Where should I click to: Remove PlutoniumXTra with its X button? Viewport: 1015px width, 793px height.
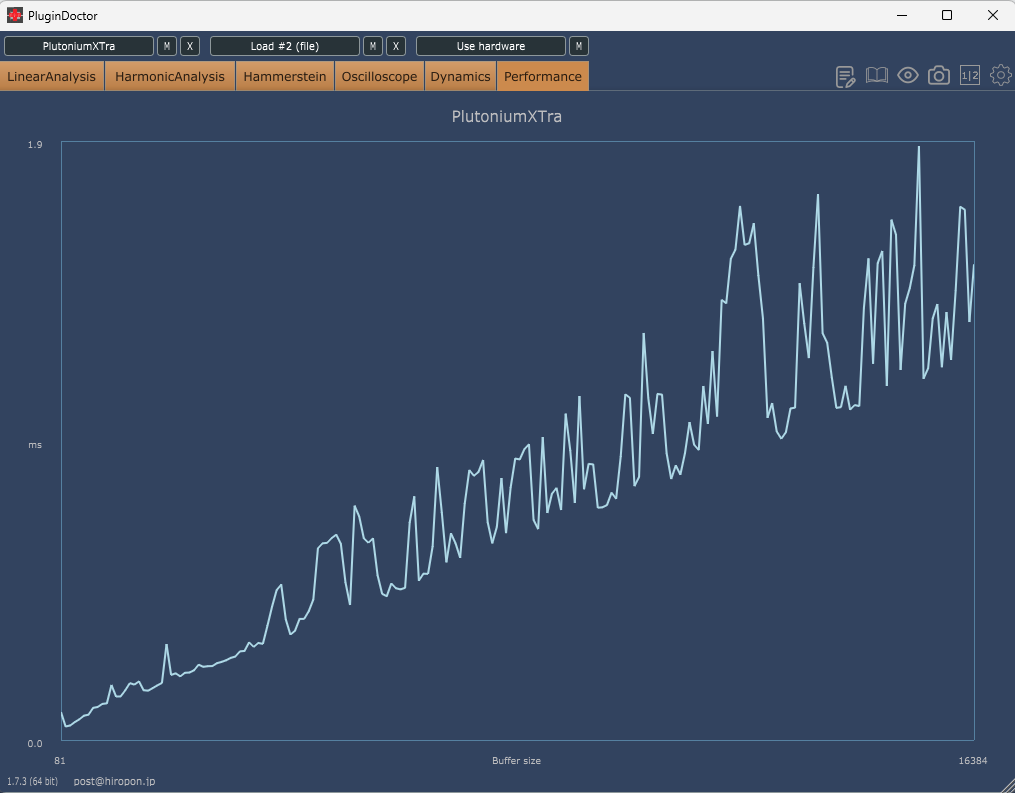[x=190, y=46]
